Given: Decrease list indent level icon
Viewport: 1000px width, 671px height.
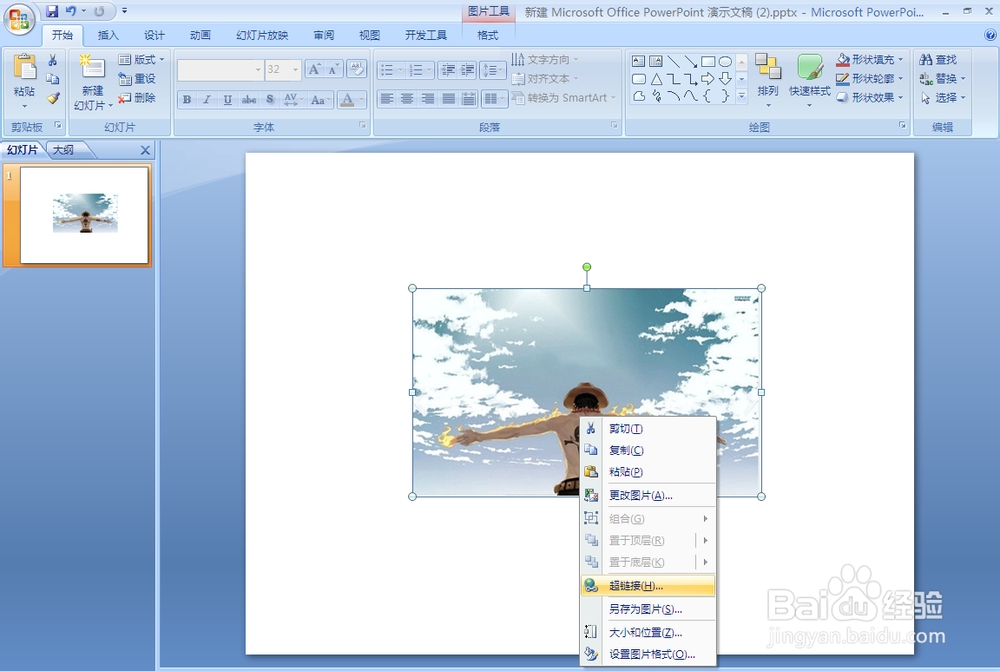Looking at the screenshot, I should pyautogui.click(x=448, y=70).
